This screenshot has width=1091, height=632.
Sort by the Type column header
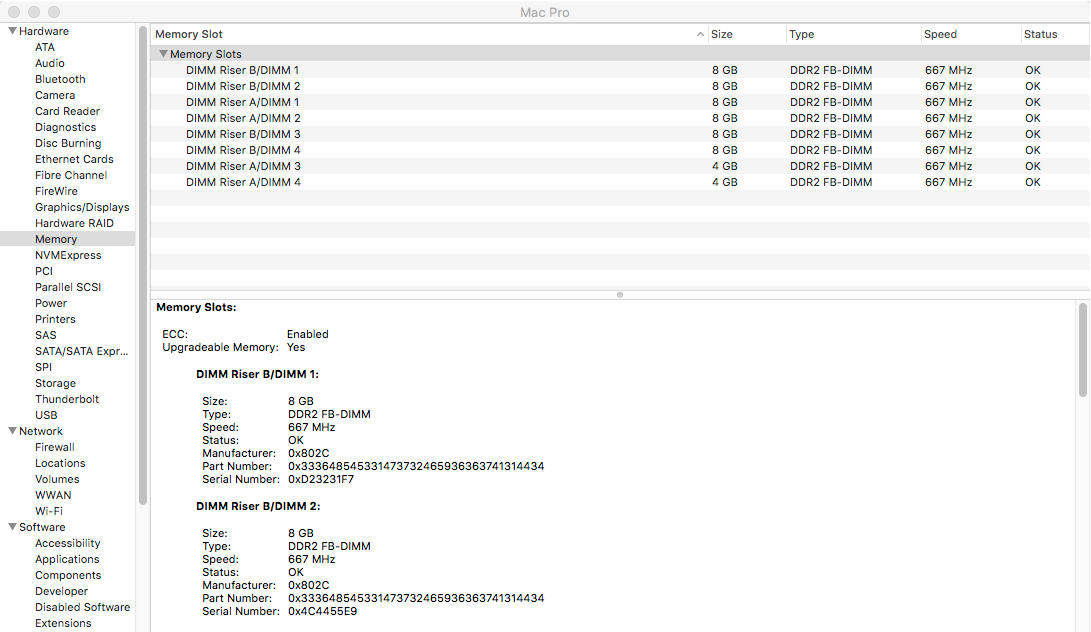[802, 34]
